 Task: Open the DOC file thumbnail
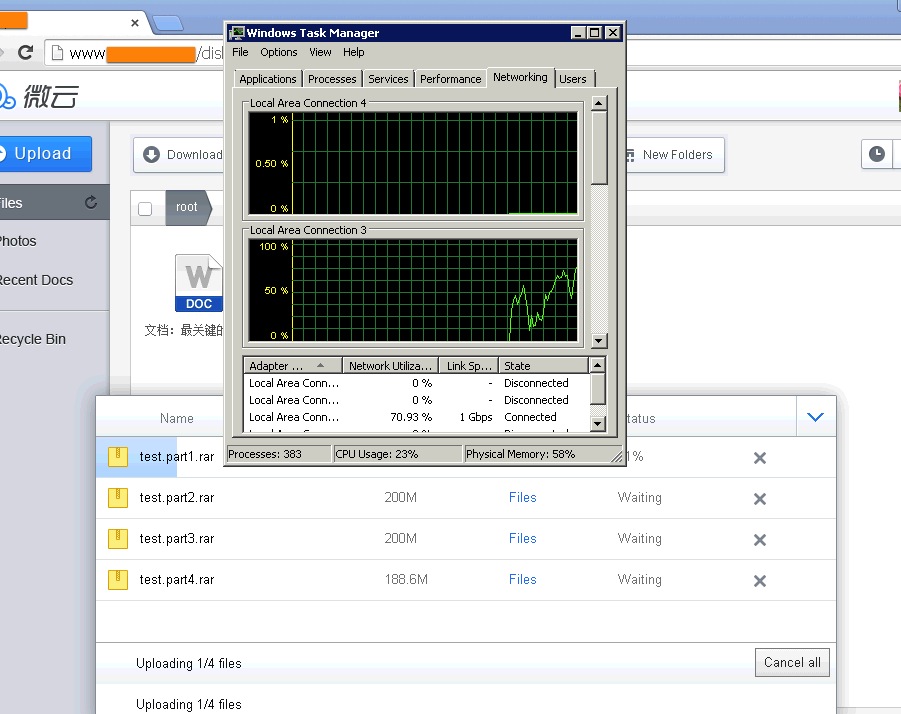pyautogui.click(x=198, y=283)
